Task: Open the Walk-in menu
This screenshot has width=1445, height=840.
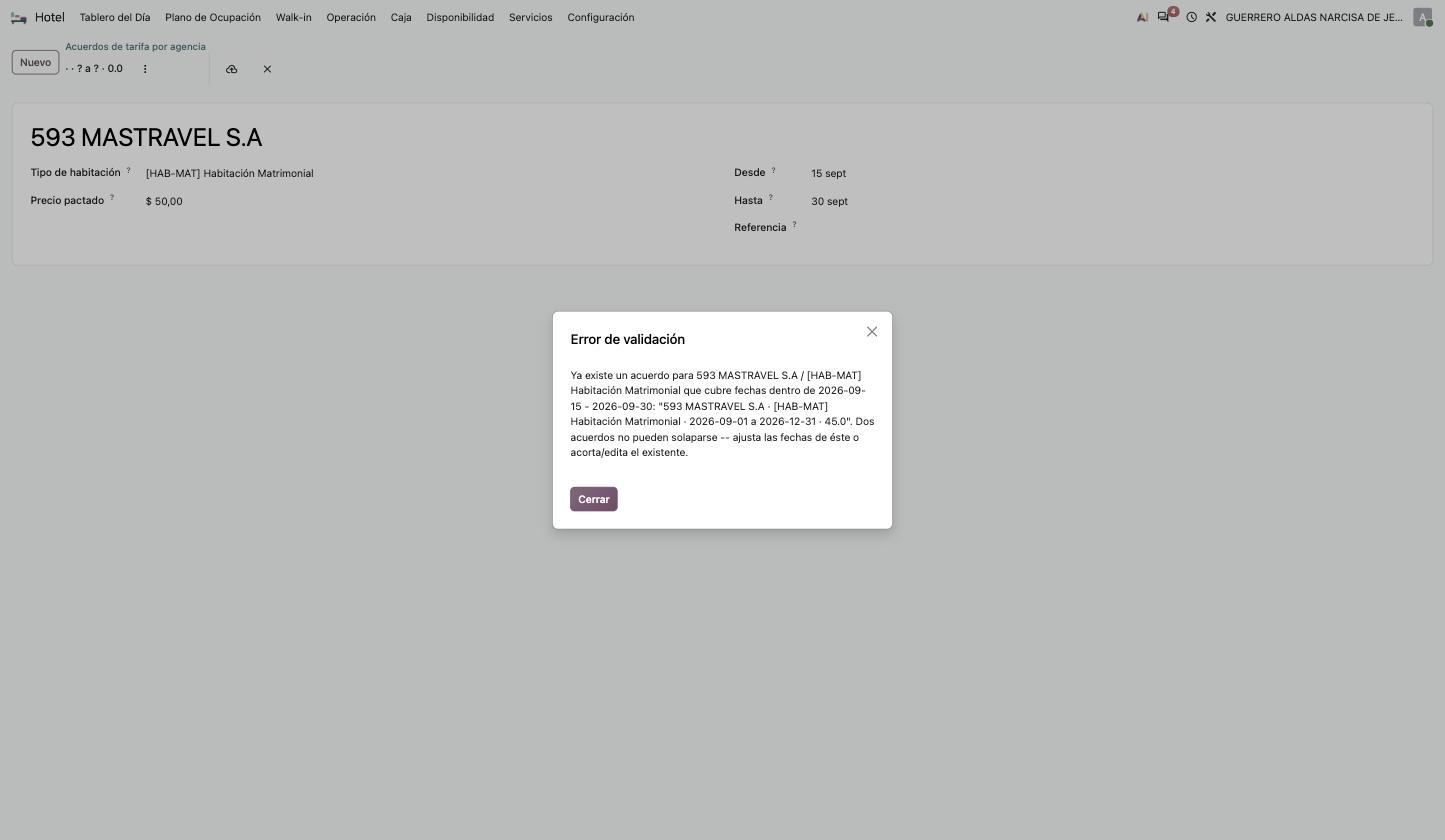Action: 294,17
